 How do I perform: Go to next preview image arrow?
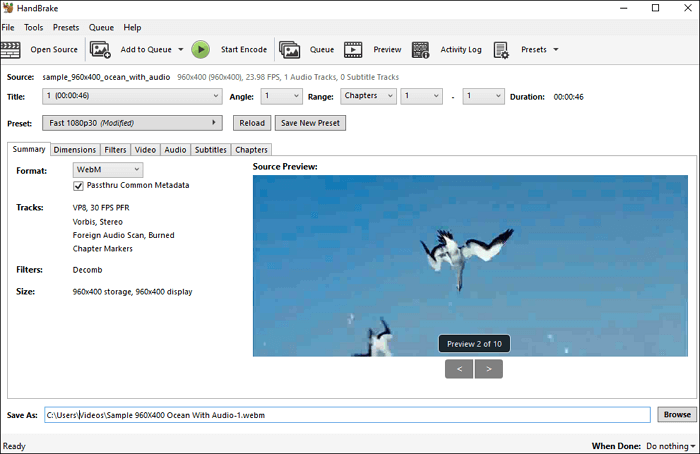click(489, 369)
